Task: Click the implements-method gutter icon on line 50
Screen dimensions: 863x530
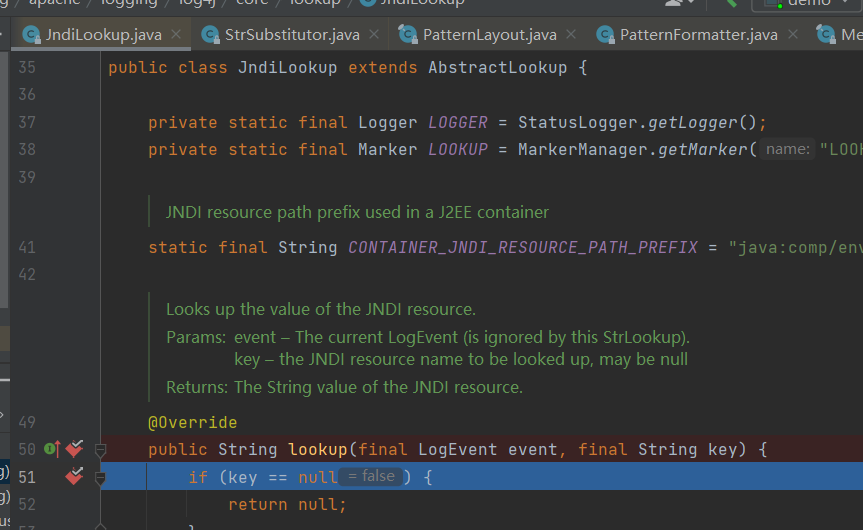Action: [52, 449]
